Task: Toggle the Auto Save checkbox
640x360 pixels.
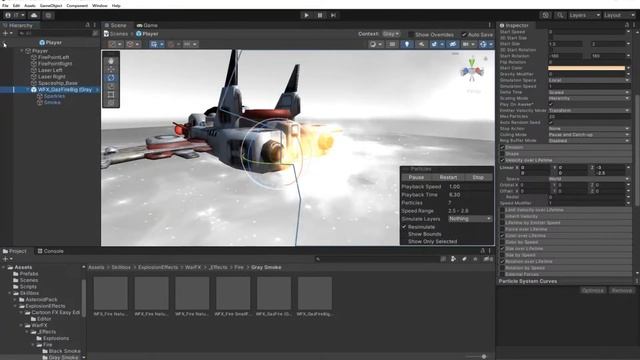Action: click(x=464, y=34)
